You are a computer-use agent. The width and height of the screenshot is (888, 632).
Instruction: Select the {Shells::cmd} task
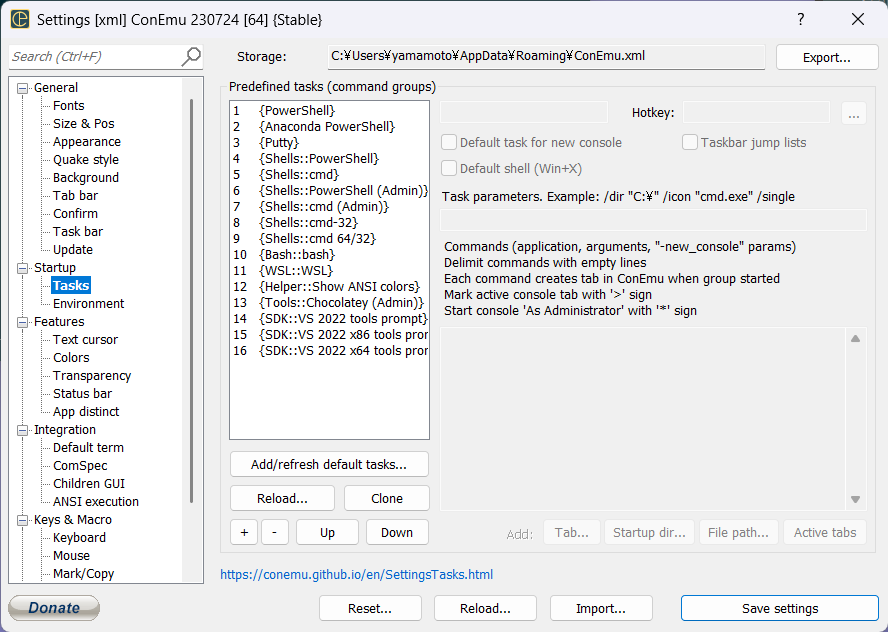328,174
